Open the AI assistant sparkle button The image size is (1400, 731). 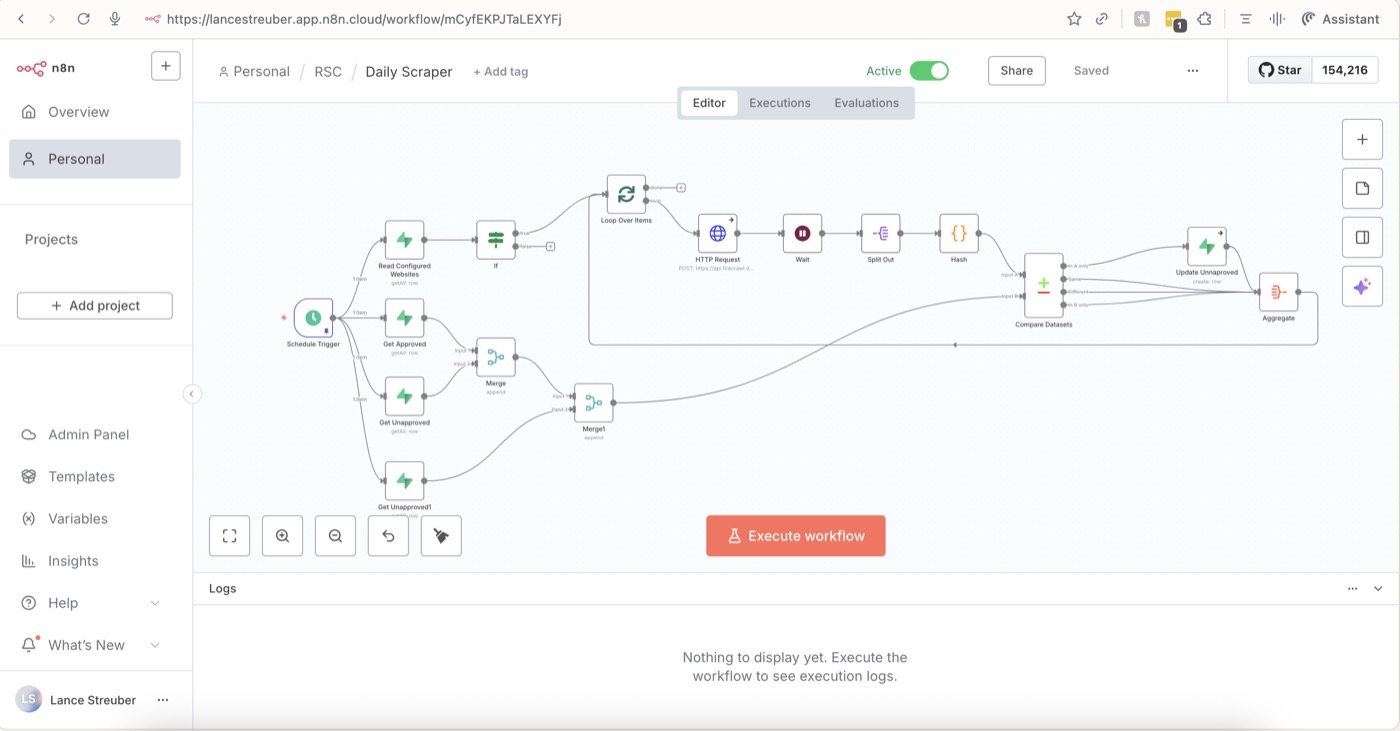tap(1362, 286)
